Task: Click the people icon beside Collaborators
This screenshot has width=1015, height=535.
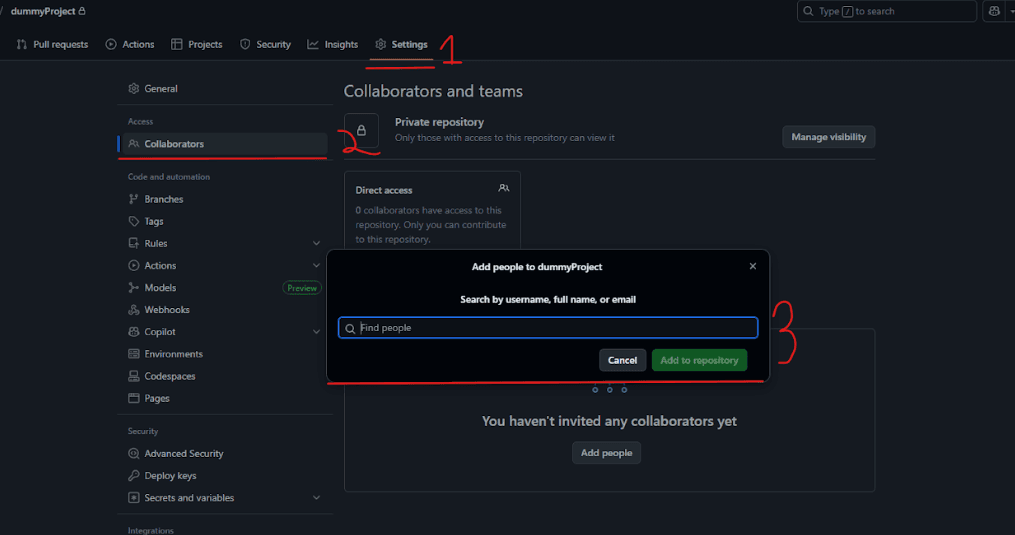Action: pyautogui.click(x=133, y=144)
